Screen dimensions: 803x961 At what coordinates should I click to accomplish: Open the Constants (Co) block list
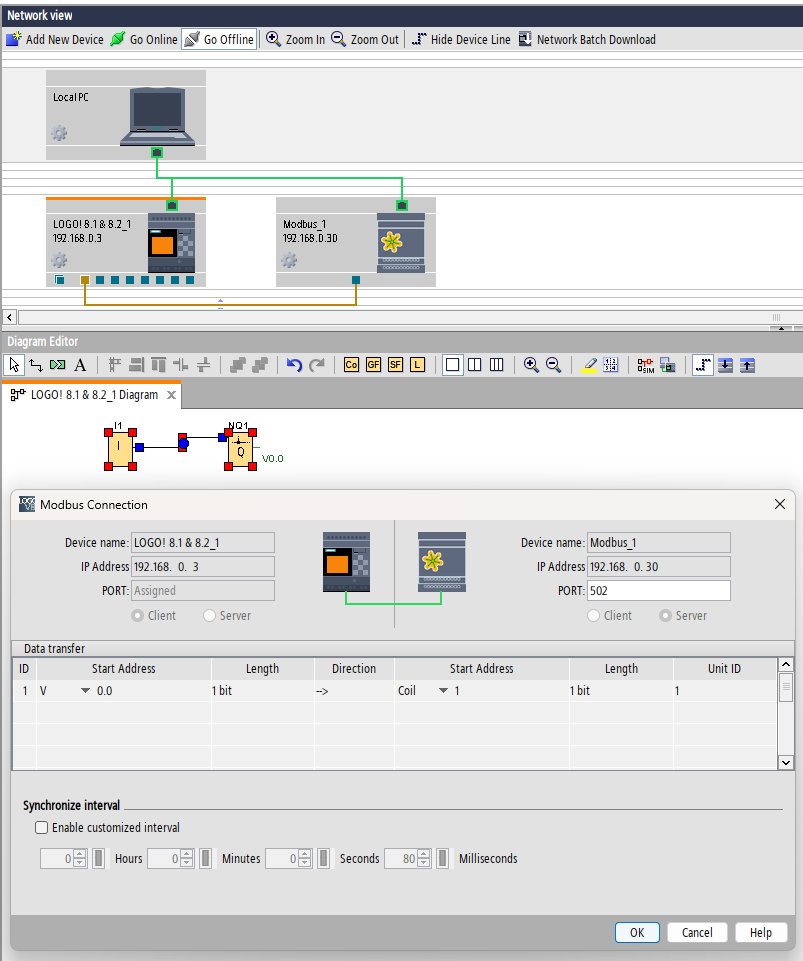click(x=351, y=365)
